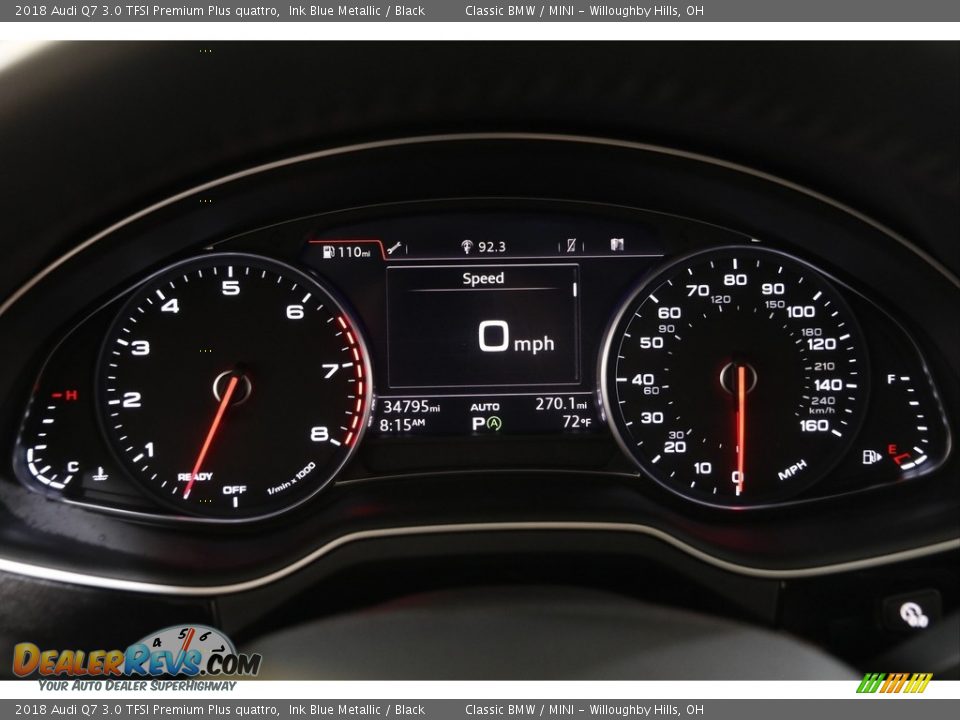
Task: Click the READY label on tachometer
Action: tap(195, 476)
